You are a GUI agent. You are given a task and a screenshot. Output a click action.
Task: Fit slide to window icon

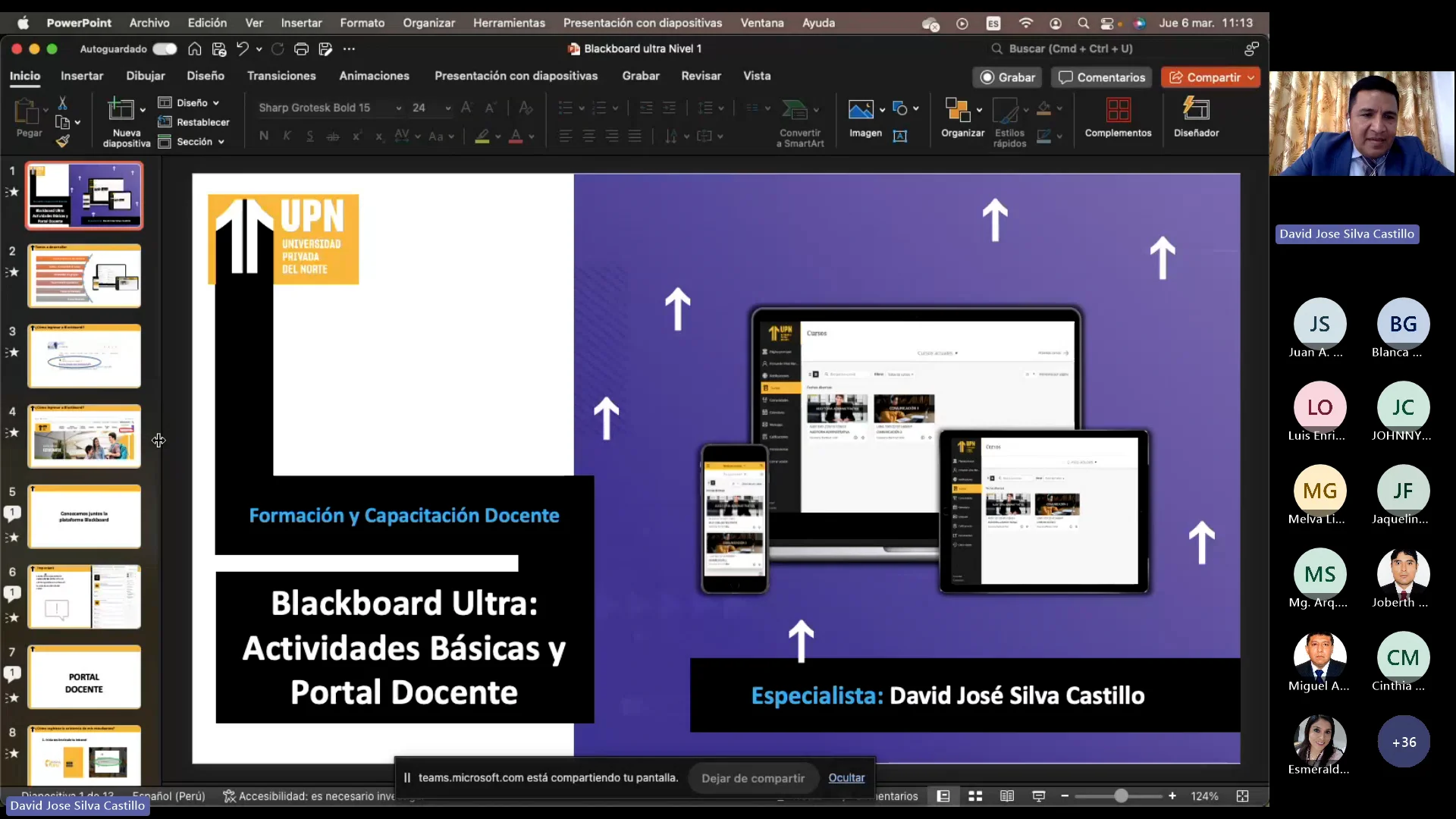pyautogui.click(x=1242, y=796)
